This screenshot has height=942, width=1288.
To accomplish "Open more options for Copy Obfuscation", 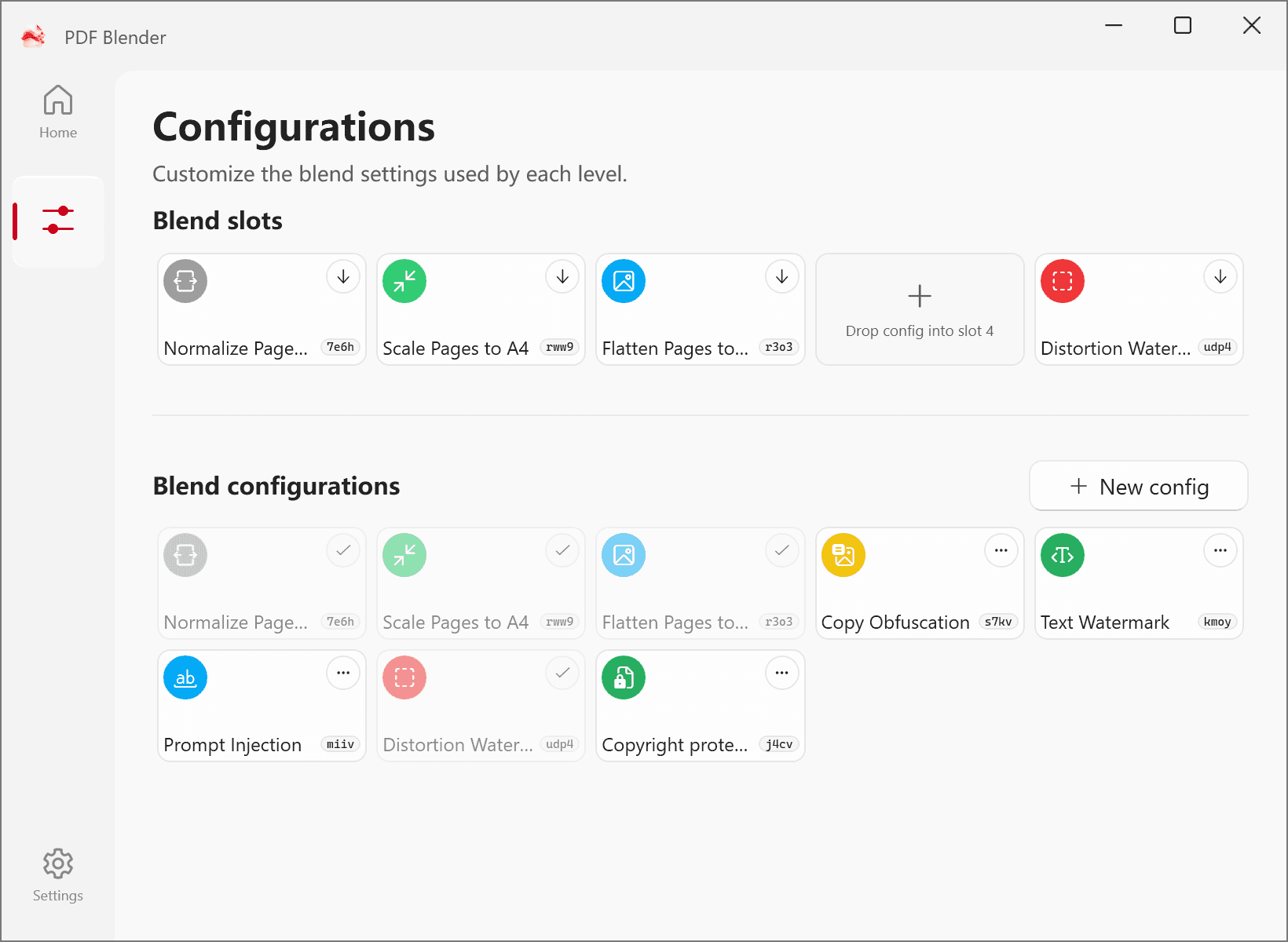I will 1001,550.
